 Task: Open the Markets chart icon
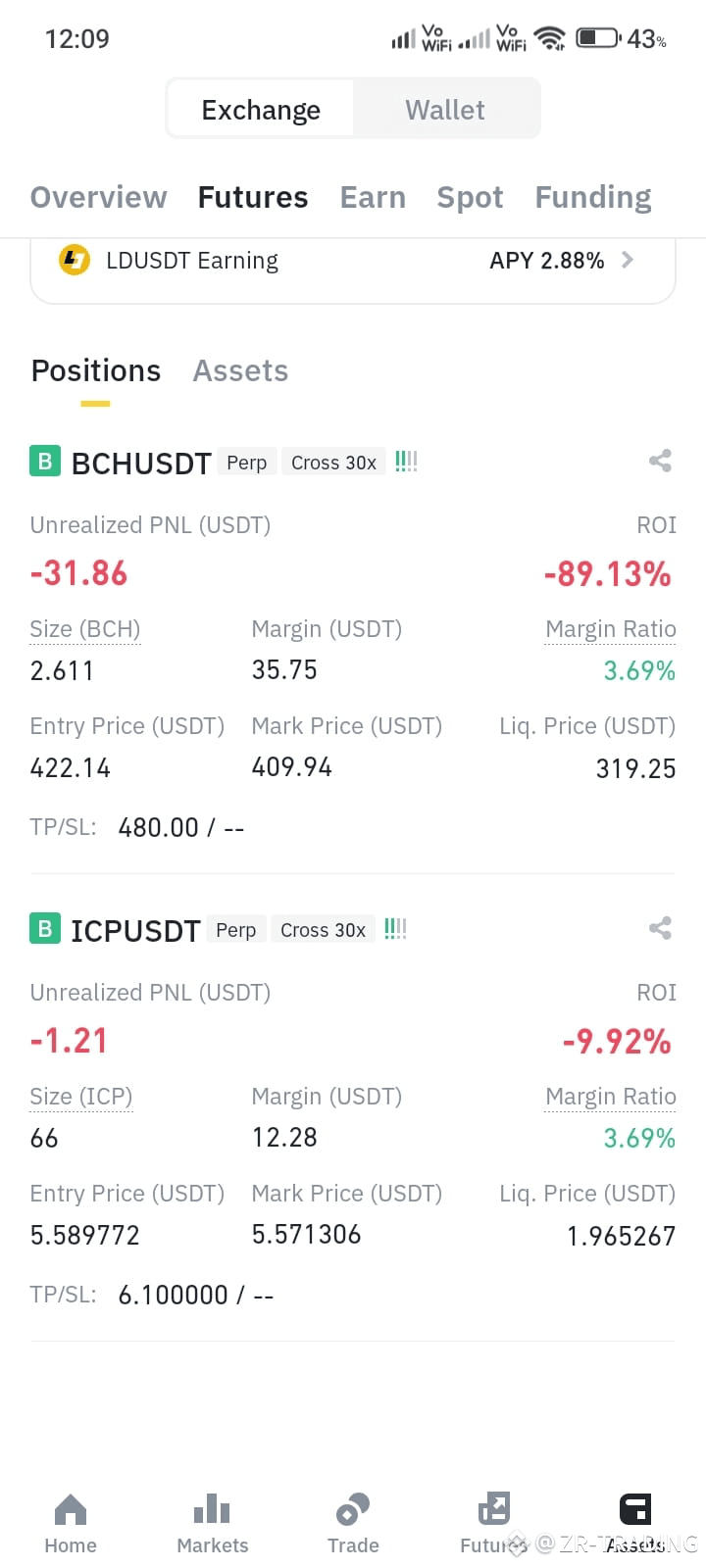point(212,1509)
